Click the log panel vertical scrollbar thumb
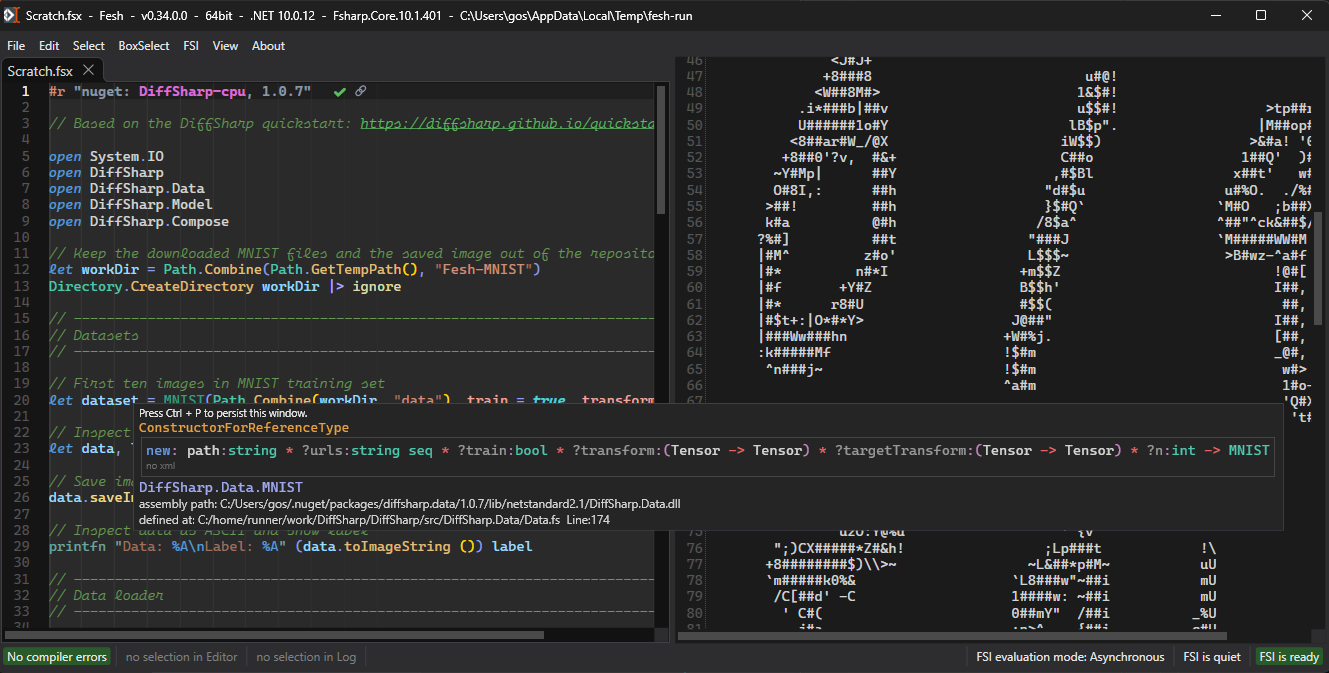Image resolution: width=1329 pixels, height=673 pixels. click(x=1318, y=266)
